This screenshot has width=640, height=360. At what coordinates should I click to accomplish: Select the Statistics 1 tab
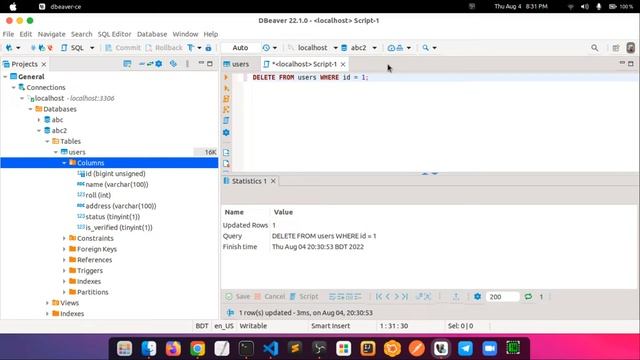tap(249, 181)
